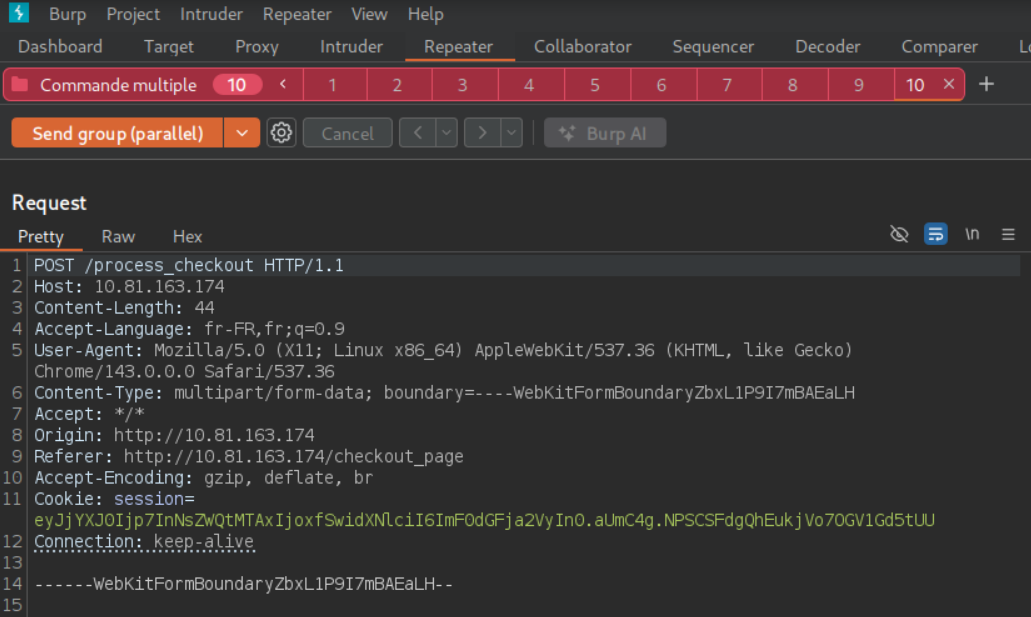
Task: Go forward to next request arrow
Action: coord(483,133)
